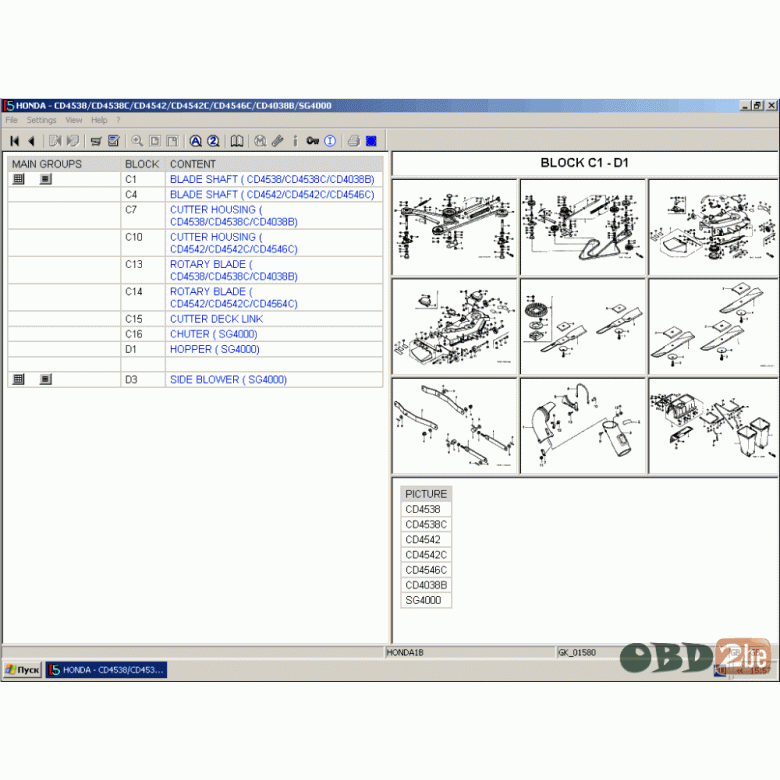Open cutter deck link arms thumbnail

pos(455,426)
